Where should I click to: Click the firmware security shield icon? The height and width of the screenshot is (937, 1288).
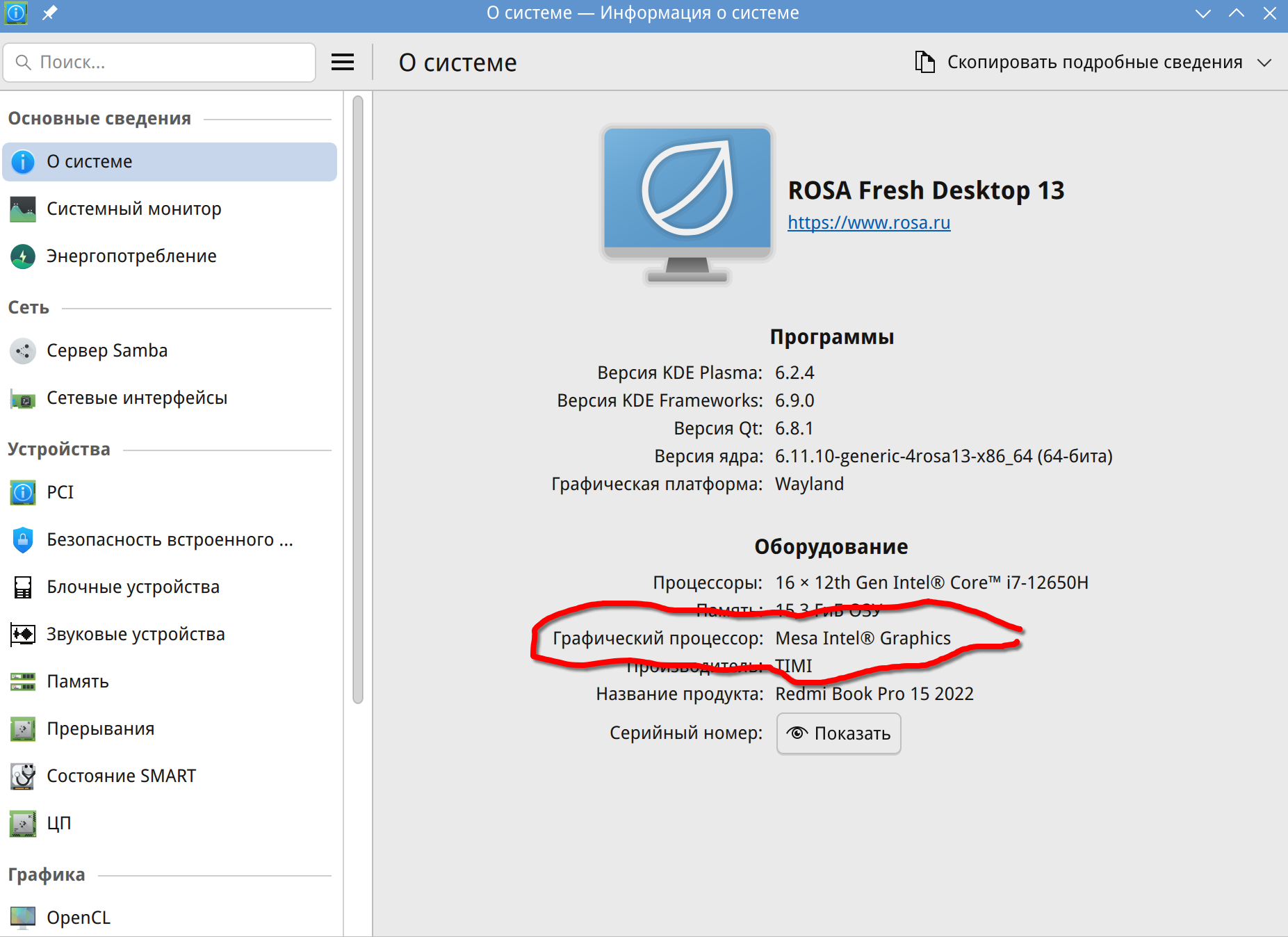23,540
